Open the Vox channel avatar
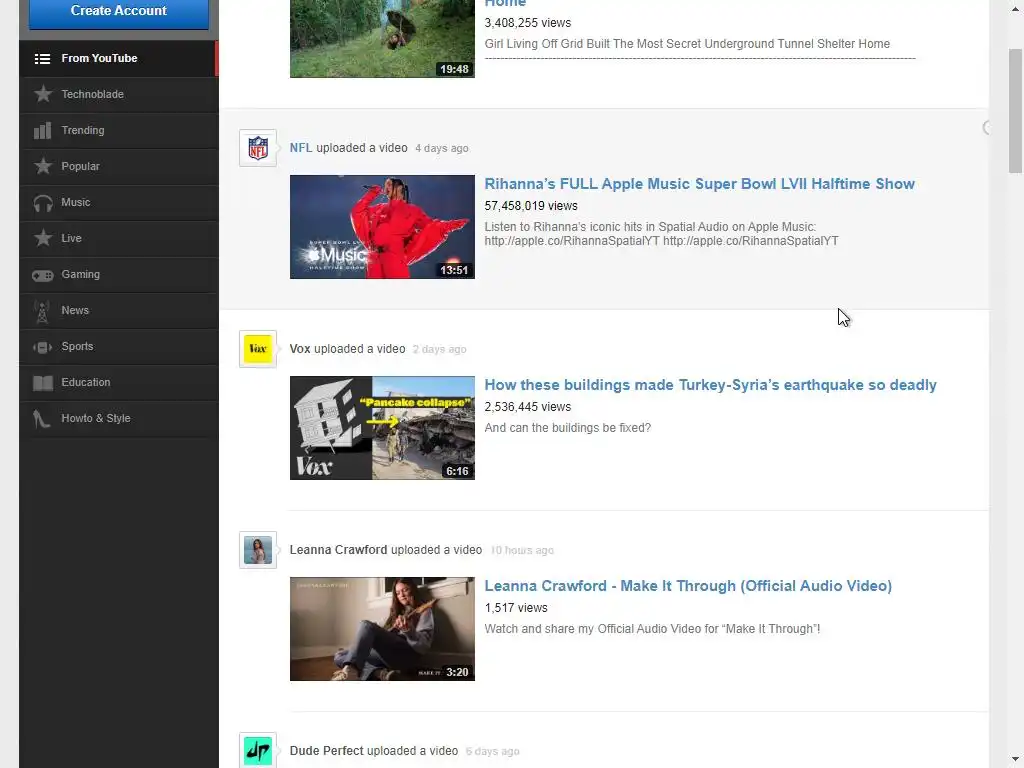The image size is (1024, 768). (x=258, y=349)
